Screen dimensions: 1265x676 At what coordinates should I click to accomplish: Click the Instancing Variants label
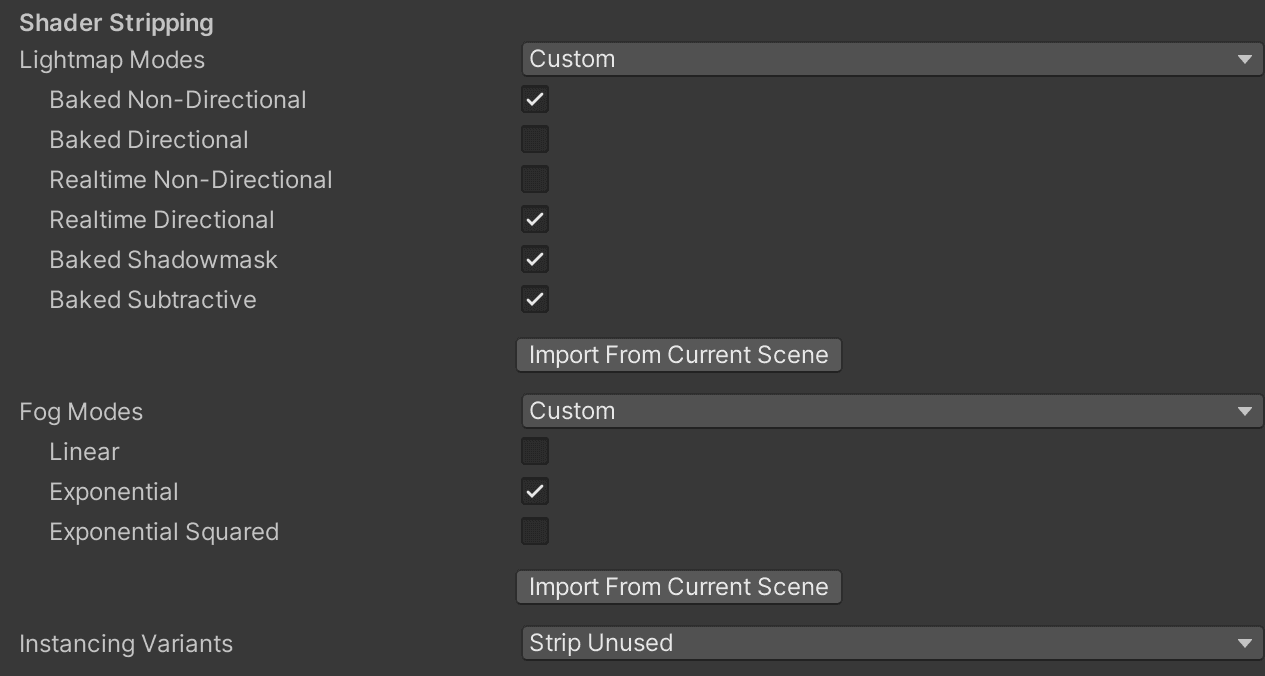pos(126,643)
